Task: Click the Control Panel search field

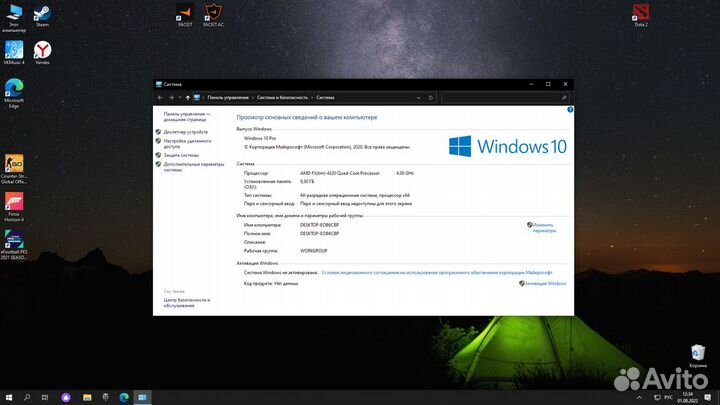Action: point(500,97)
